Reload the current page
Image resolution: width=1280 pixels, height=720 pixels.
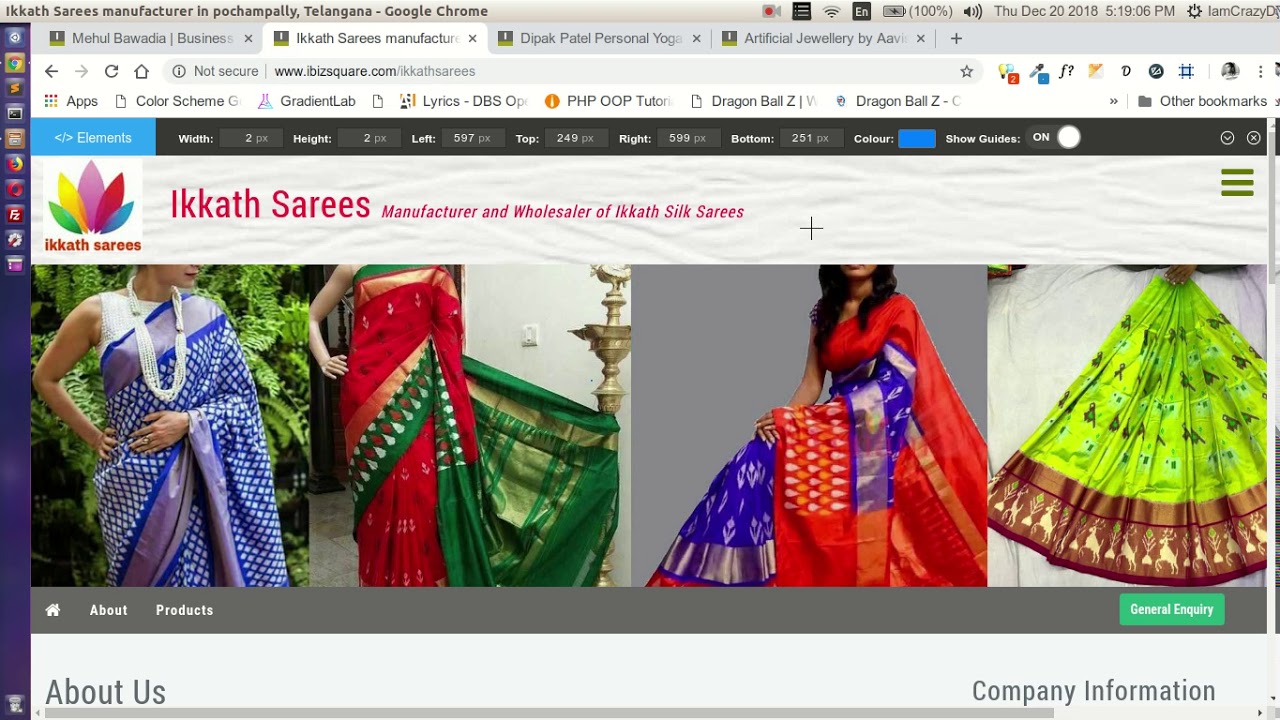click(112, 71)
